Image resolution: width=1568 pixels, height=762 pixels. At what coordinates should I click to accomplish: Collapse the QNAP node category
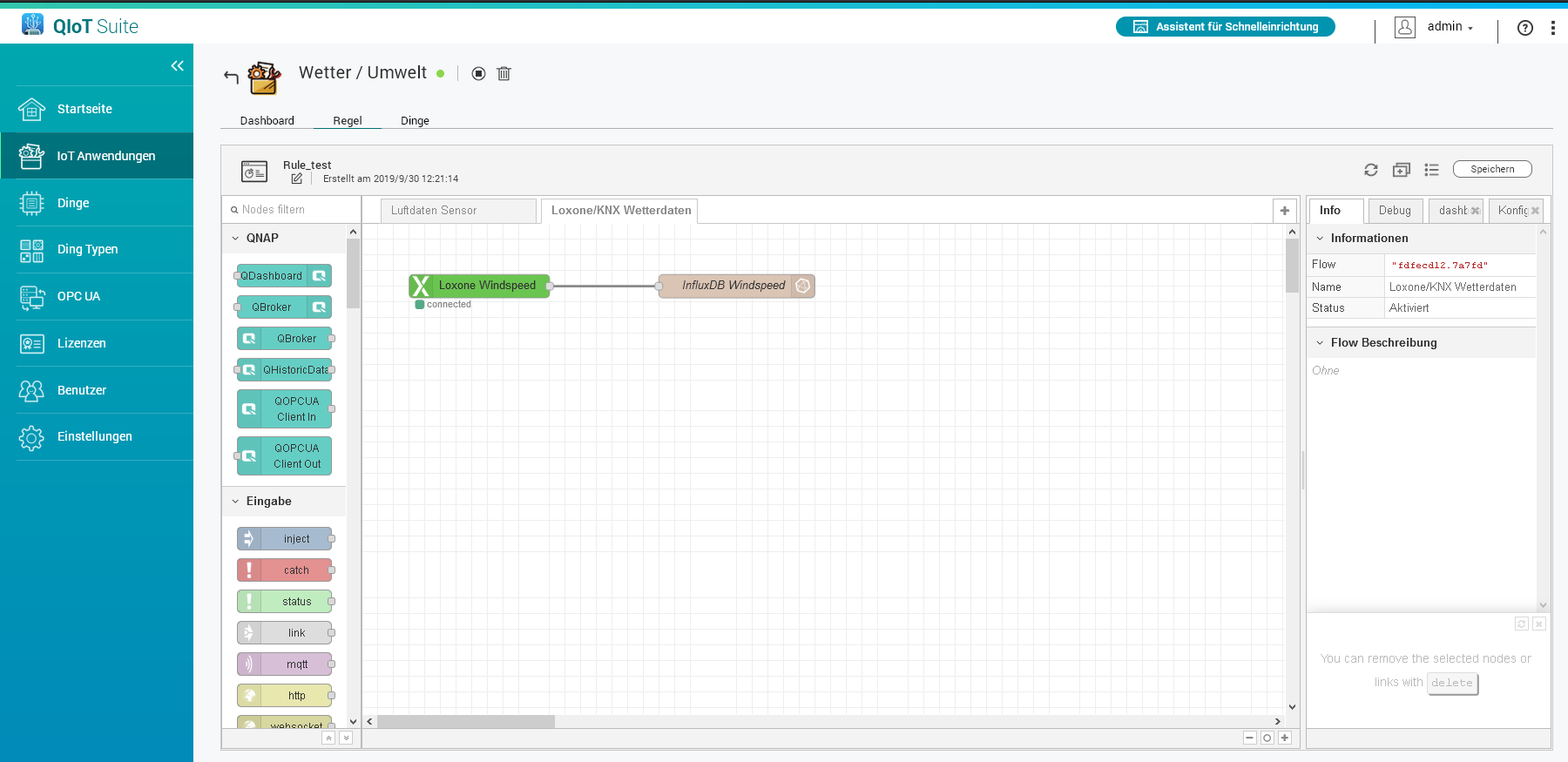(x=285, y=238)
